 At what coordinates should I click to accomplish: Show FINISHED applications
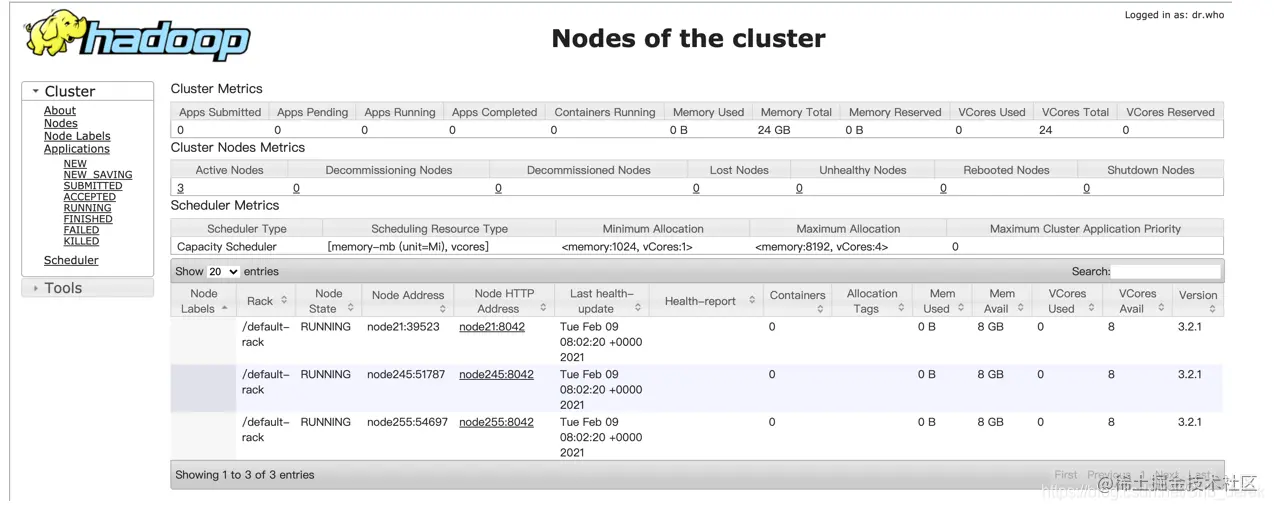point(88,219)
